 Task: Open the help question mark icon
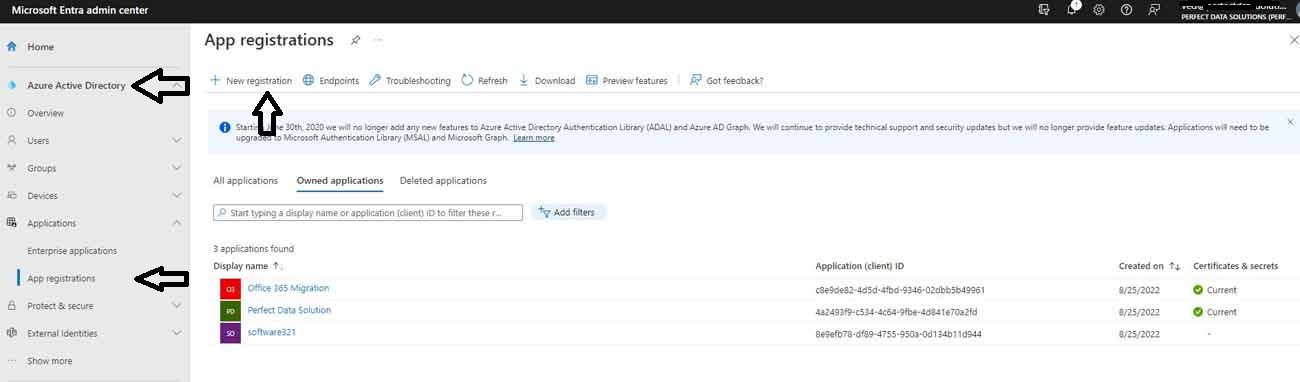coord(1126,9)
